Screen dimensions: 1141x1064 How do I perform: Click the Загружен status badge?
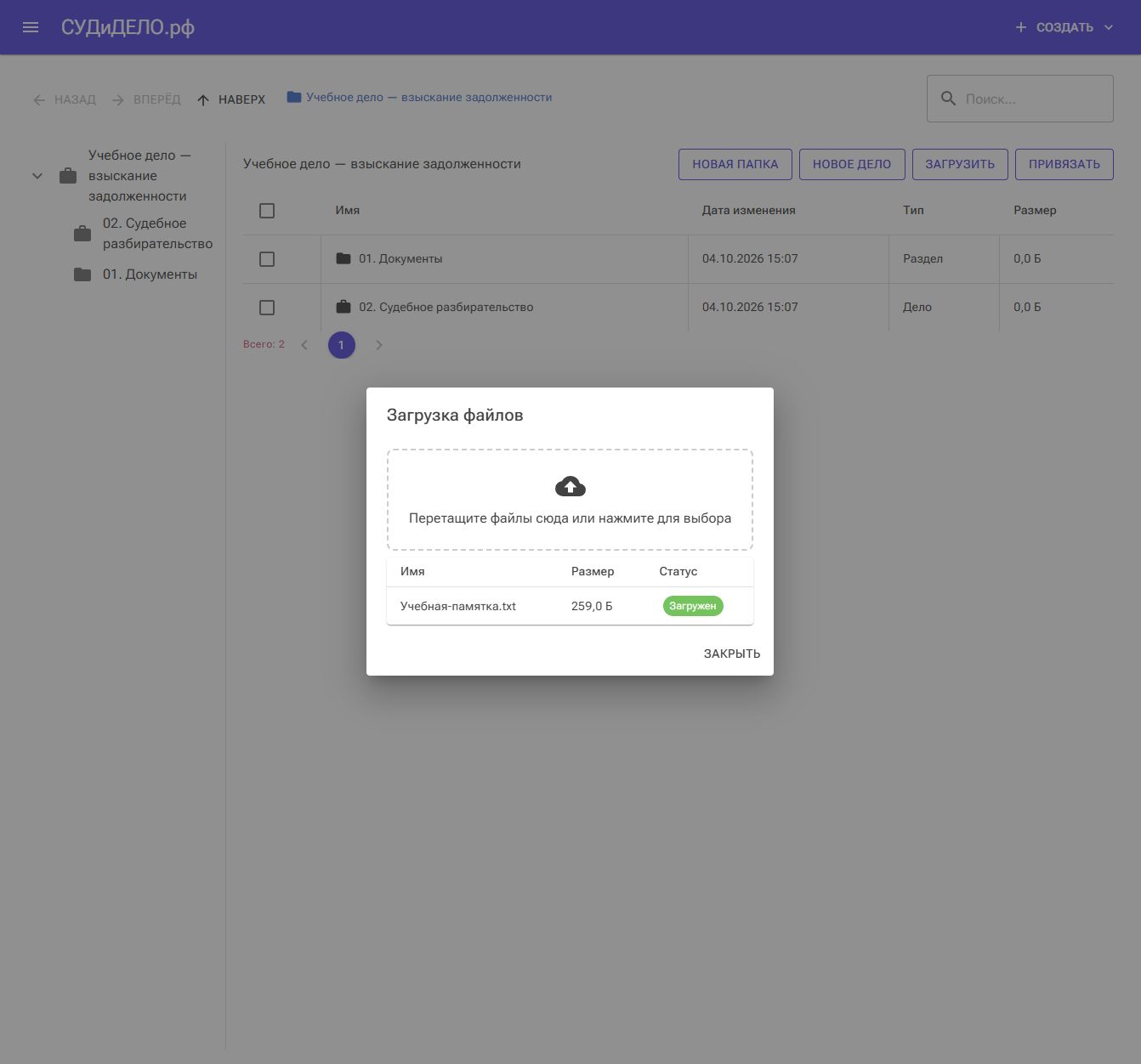point(693,606)
